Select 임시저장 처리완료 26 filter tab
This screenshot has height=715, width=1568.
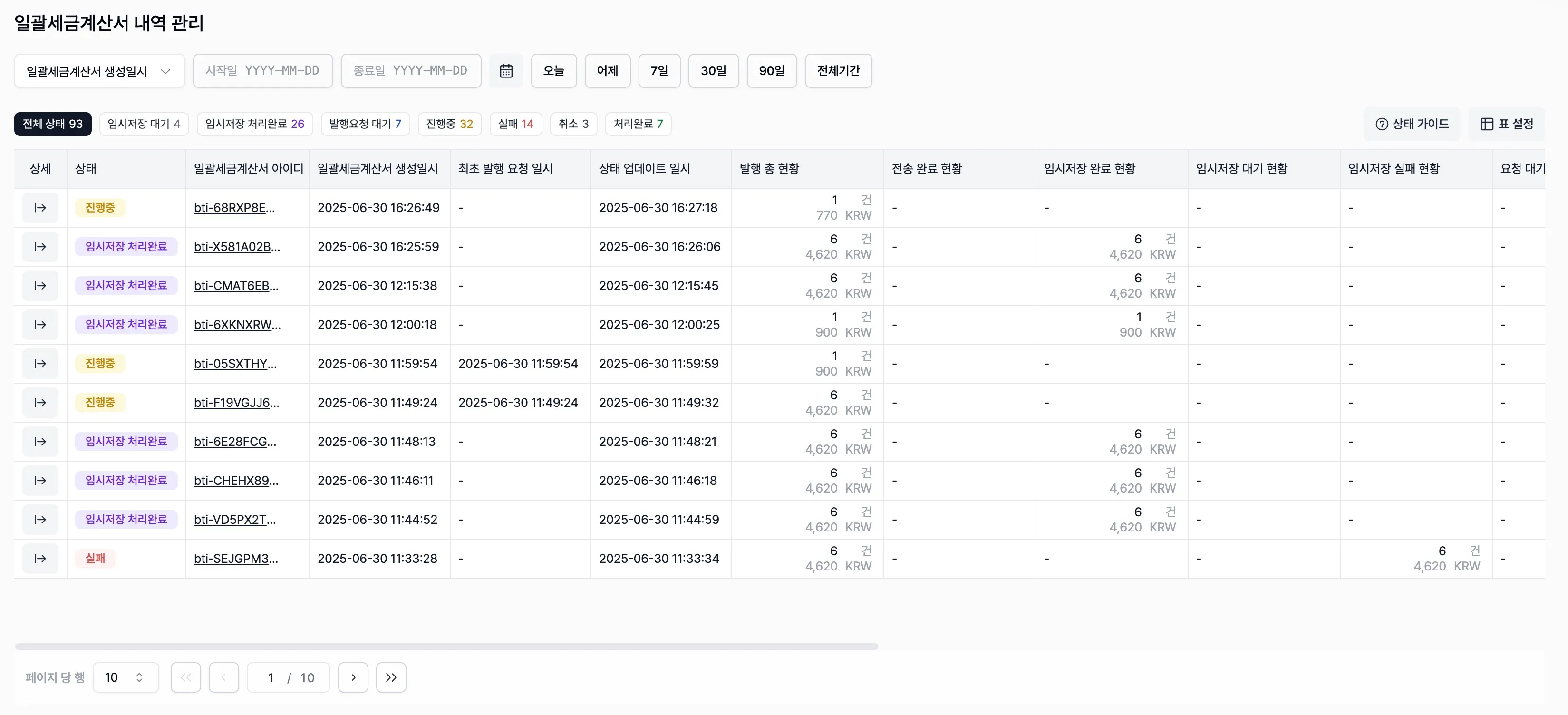coord(254,124)
